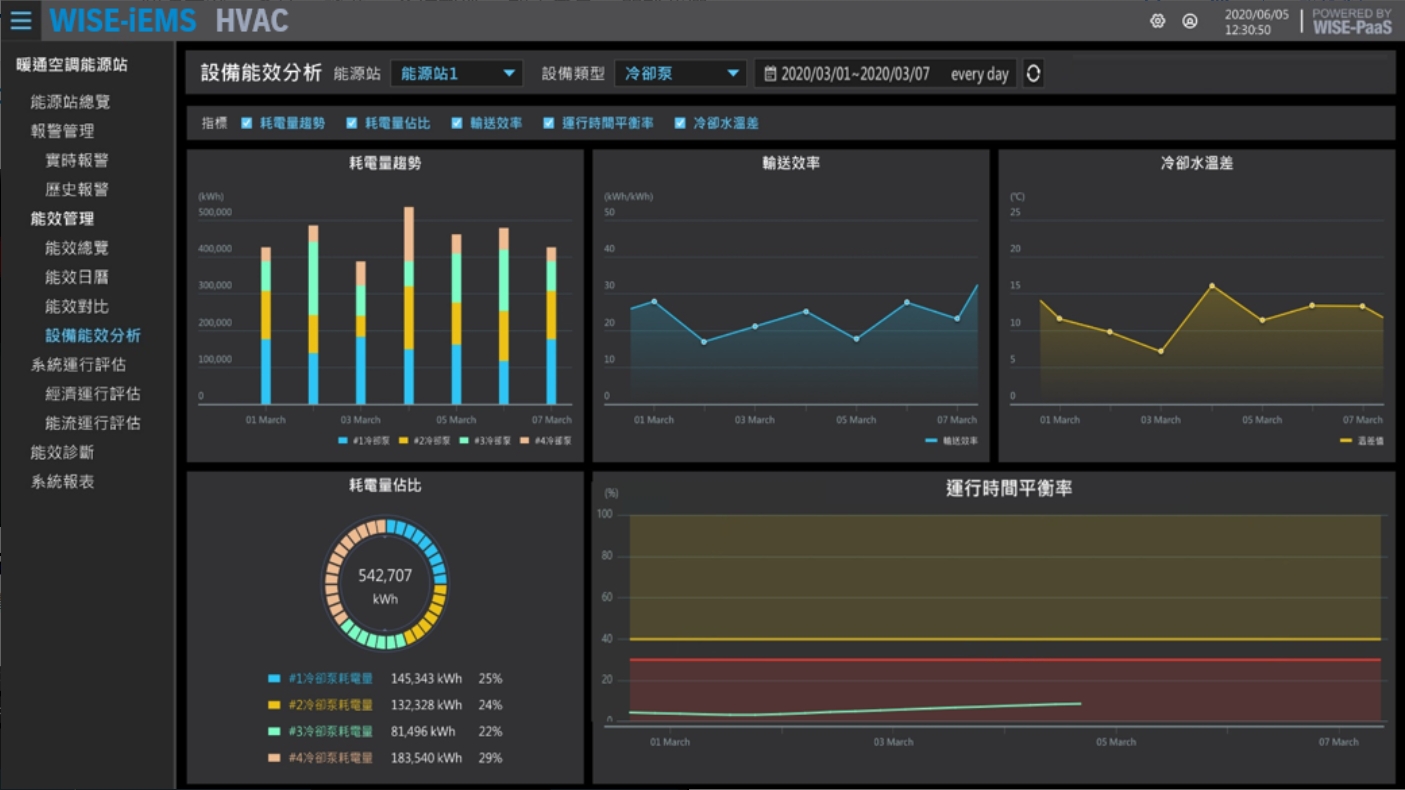Open 歷史報警 in sidebar
Image resolution: width=1405 pixels, height=790 pixels.
coord(77,189)
